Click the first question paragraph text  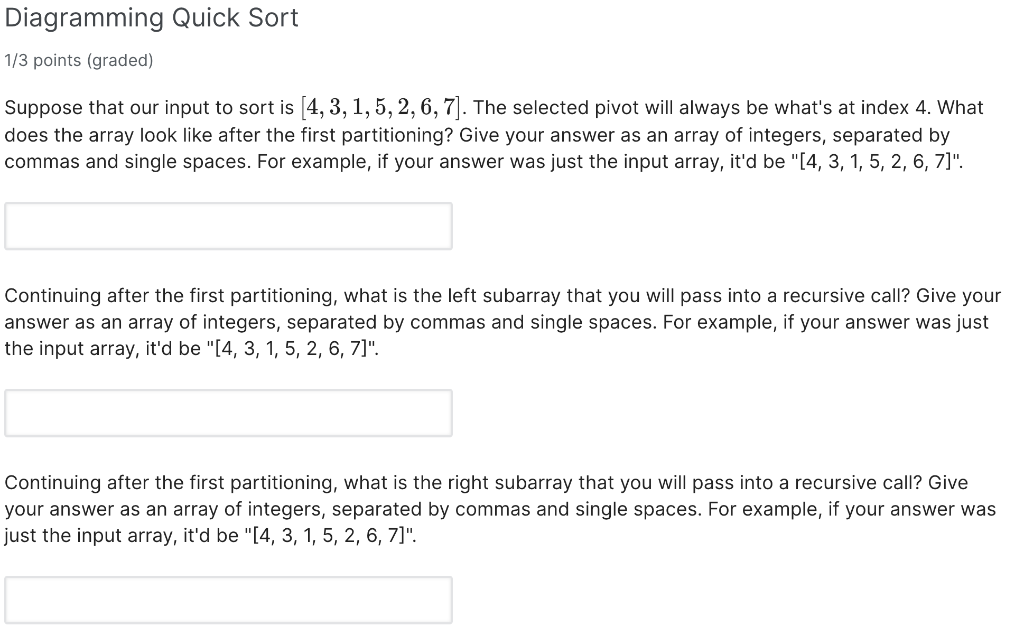pos(490,134)
